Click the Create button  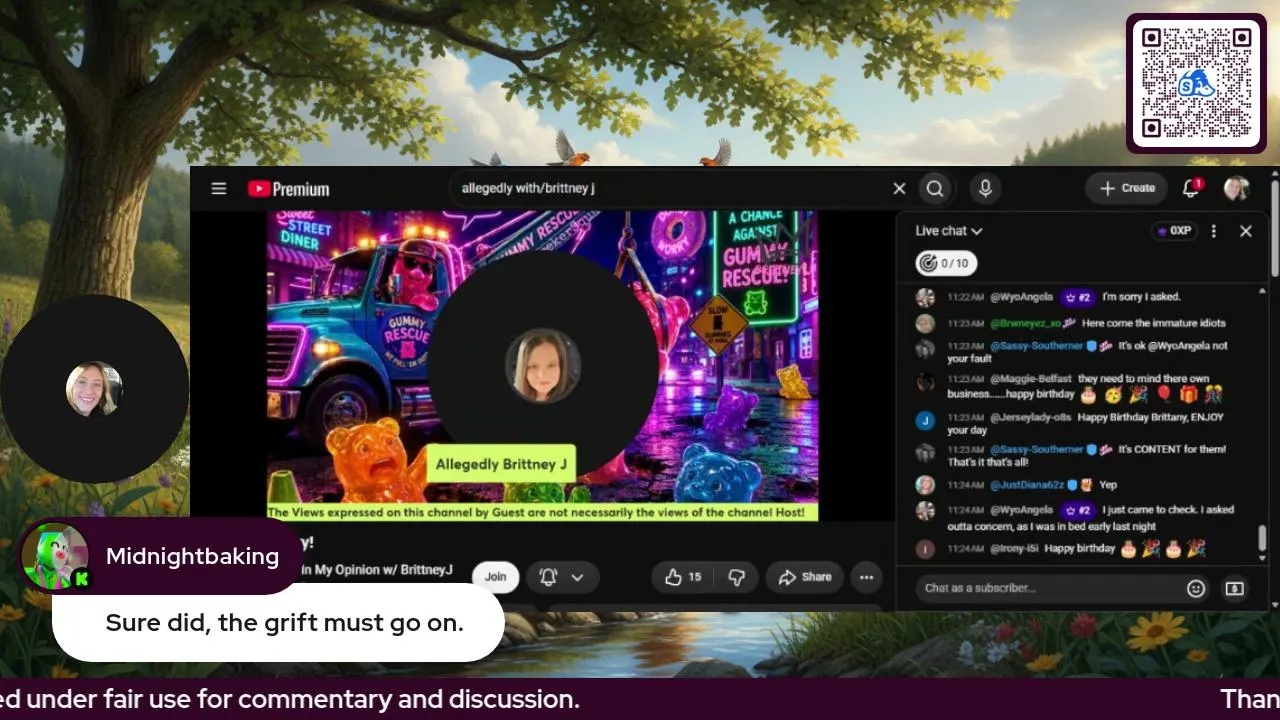(x=1127, y=188)
